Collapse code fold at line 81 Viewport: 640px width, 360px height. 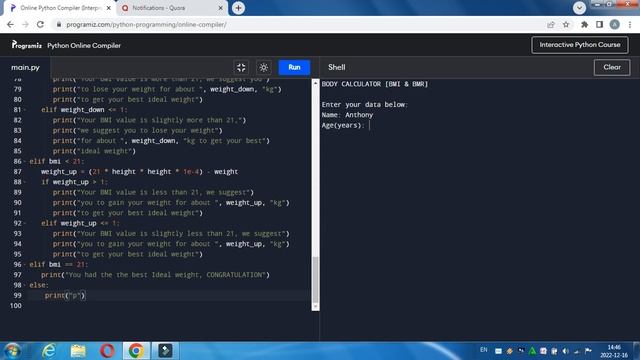pyautogui.click(x=24, y=110)
